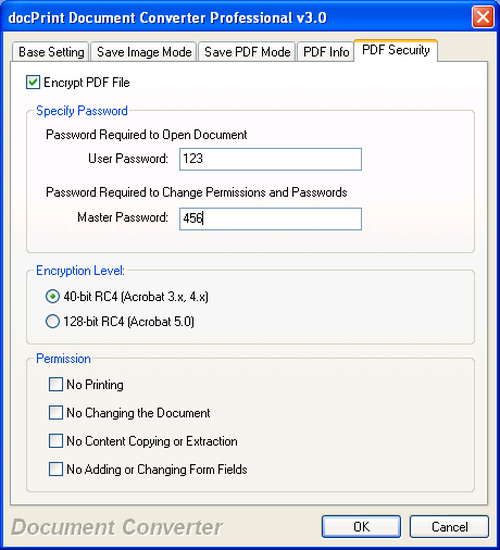The height and width of the screenshot is (550, 500).
Task: Click the Specify Password group label
Action: pyautogui.click(x=82, y=111)
